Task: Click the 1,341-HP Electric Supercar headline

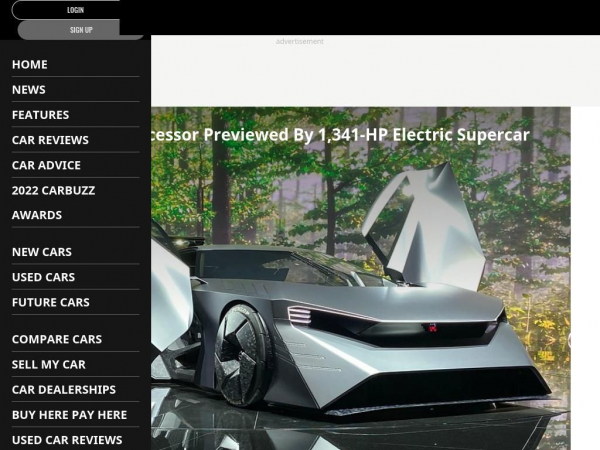Action: coord(340,134)
